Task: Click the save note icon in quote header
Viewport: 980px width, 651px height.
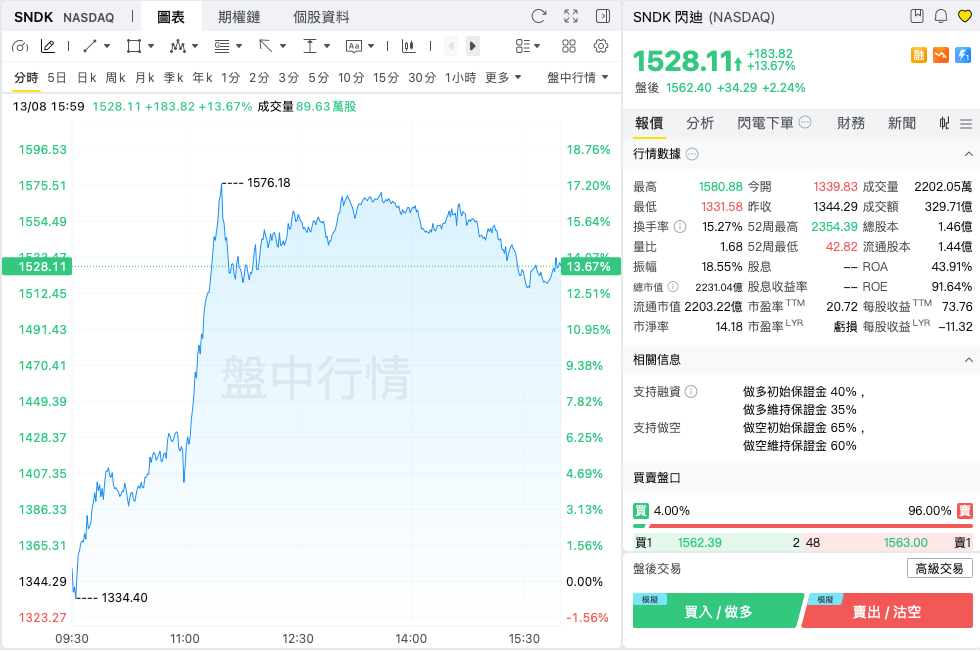Action: pos(917,16)
